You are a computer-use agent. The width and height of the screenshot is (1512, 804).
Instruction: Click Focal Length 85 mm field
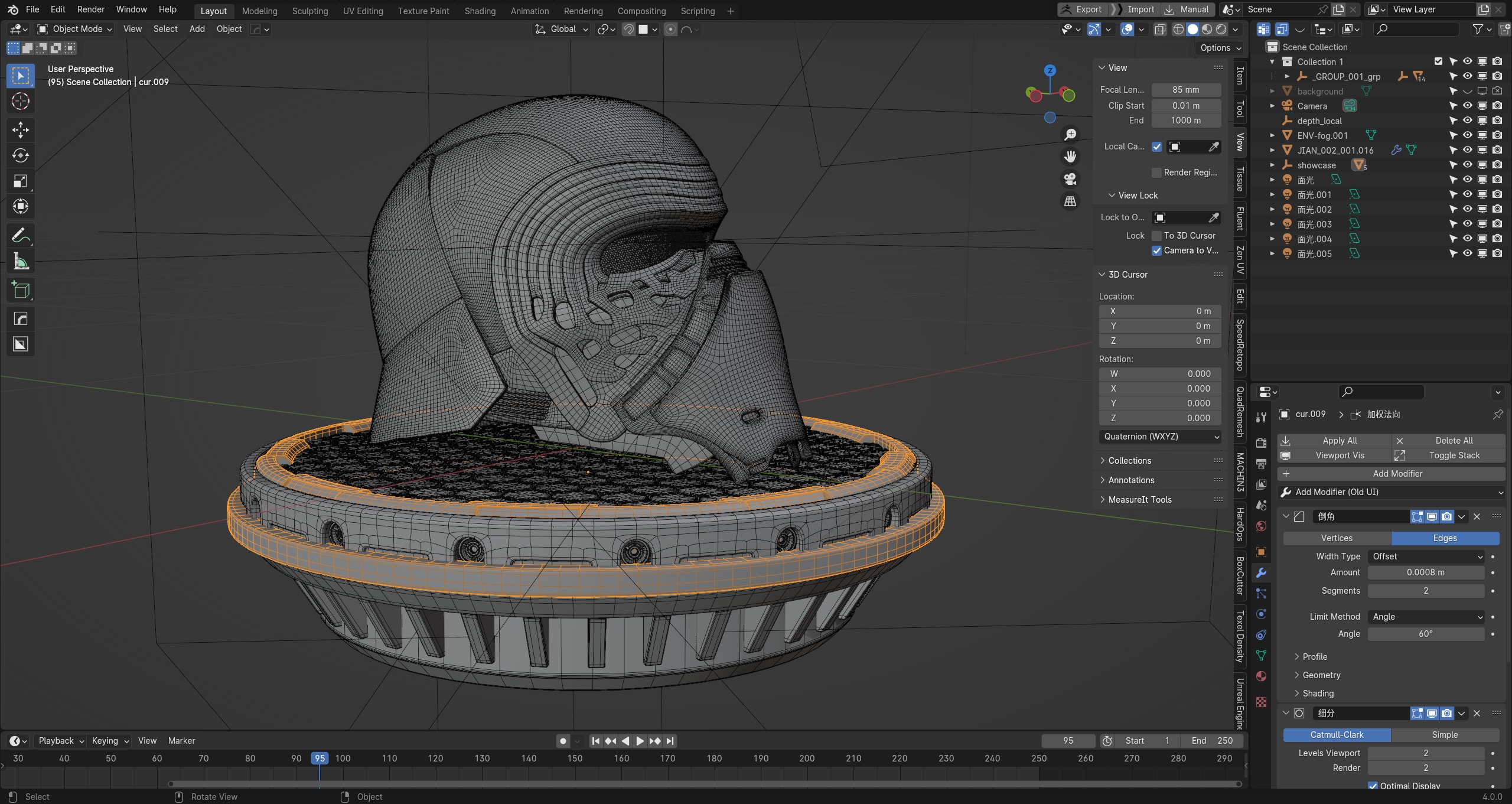1186,90
